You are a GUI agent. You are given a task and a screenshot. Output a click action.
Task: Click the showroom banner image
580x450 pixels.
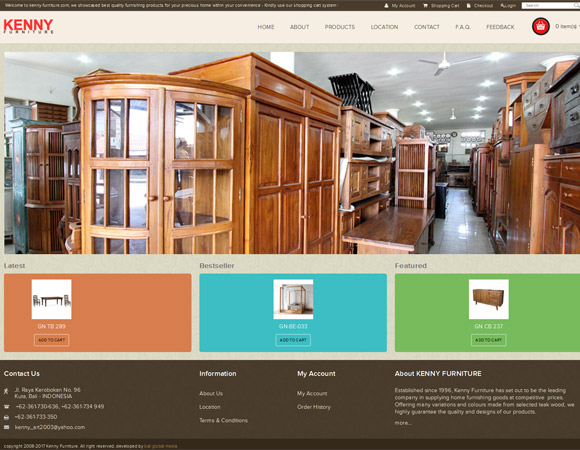tap(292, 153)
